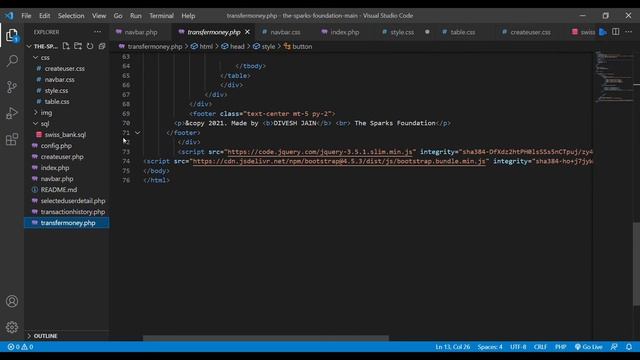Open the File menu
640x360 pixels.
[x=26, y=16]
